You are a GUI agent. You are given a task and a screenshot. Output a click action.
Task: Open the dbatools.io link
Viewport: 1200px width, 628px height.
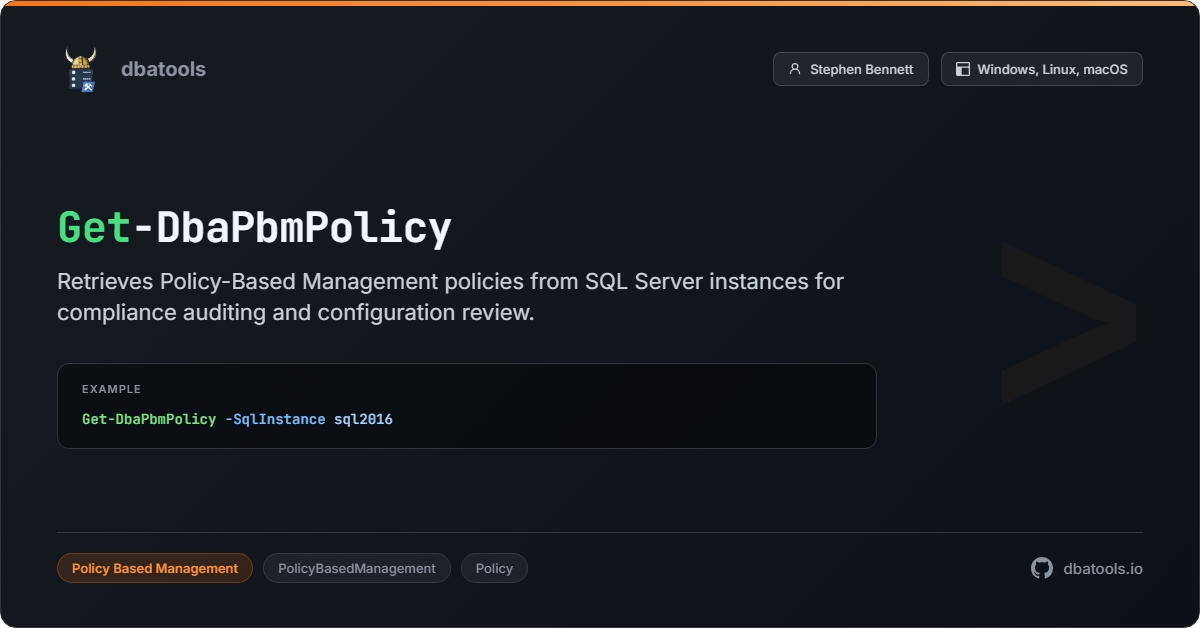pyautogui.click(x=1103, y=568)
